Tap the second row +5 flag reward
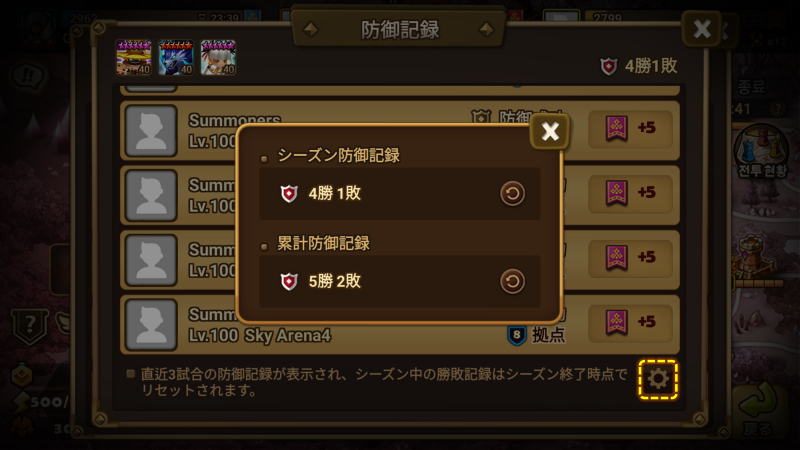This screenshot has height=450, width=800. [630, 193]
